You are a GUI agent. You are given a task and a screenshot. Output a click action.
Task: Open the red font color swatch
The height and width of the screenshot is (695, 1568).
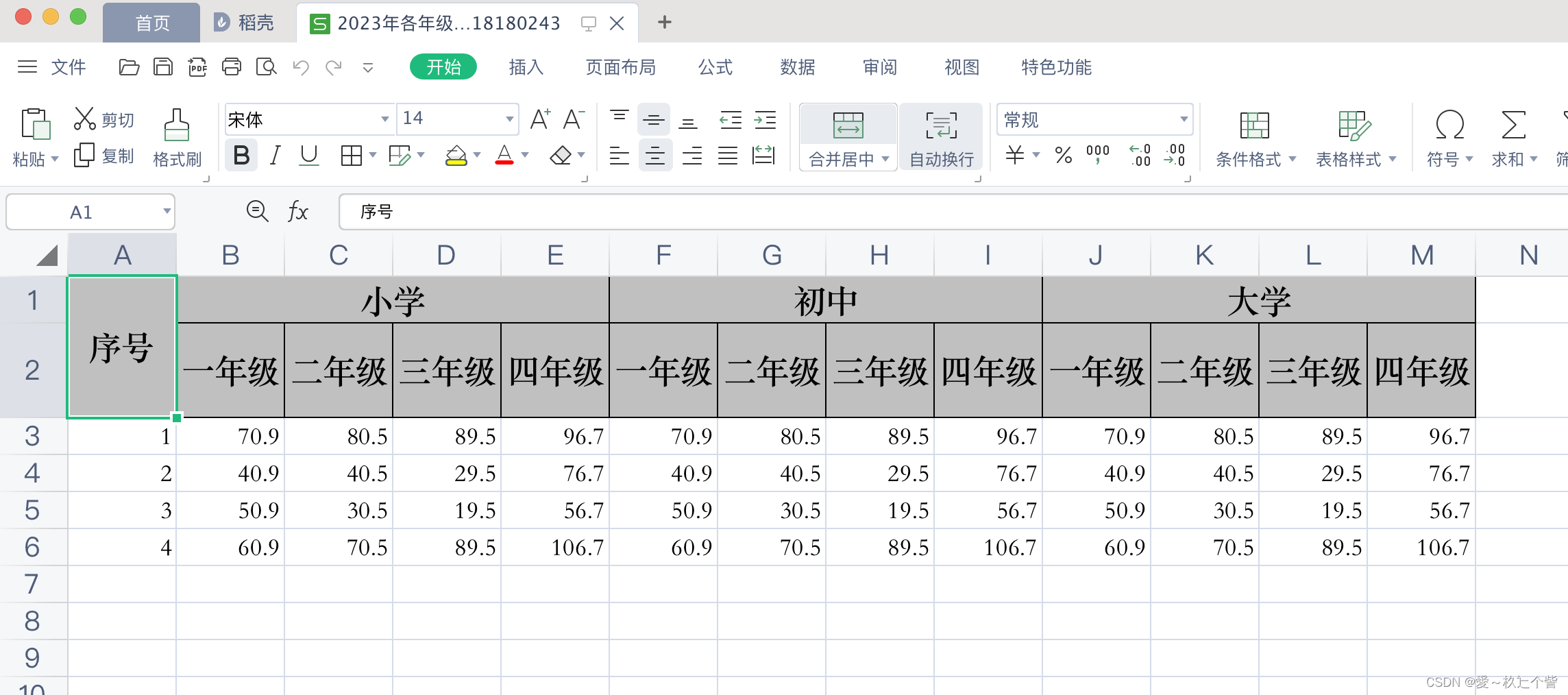click(x=505, y=155)
